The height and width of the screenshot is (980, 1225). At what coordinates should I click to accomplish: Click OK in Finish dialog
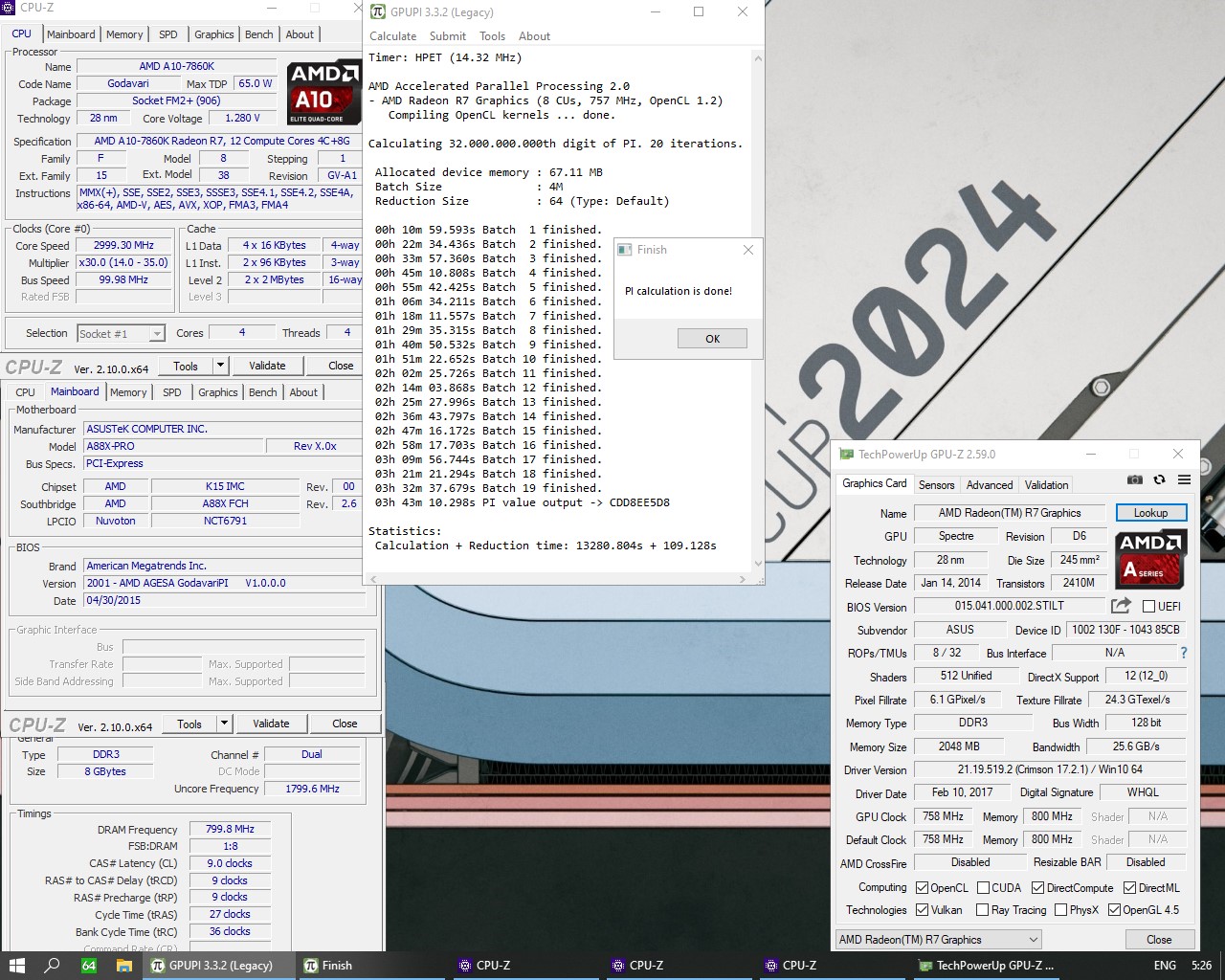pos(713,339)
